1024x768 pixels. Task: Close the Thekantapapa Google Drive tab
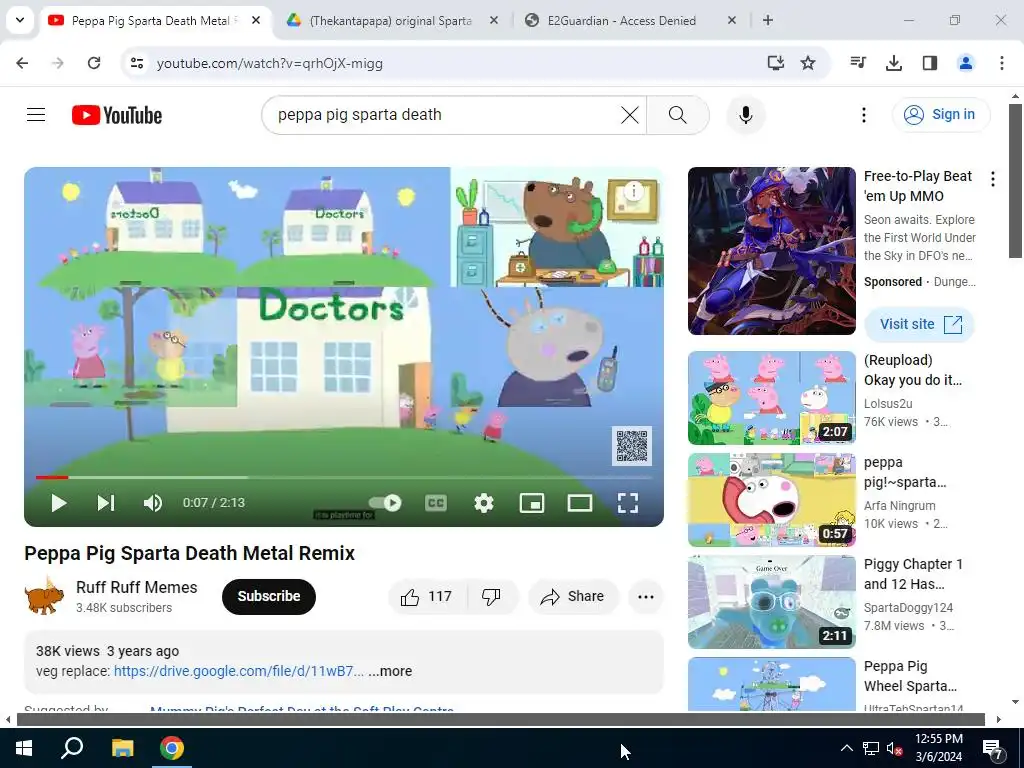pyautogui.click(x=494, y=20)
